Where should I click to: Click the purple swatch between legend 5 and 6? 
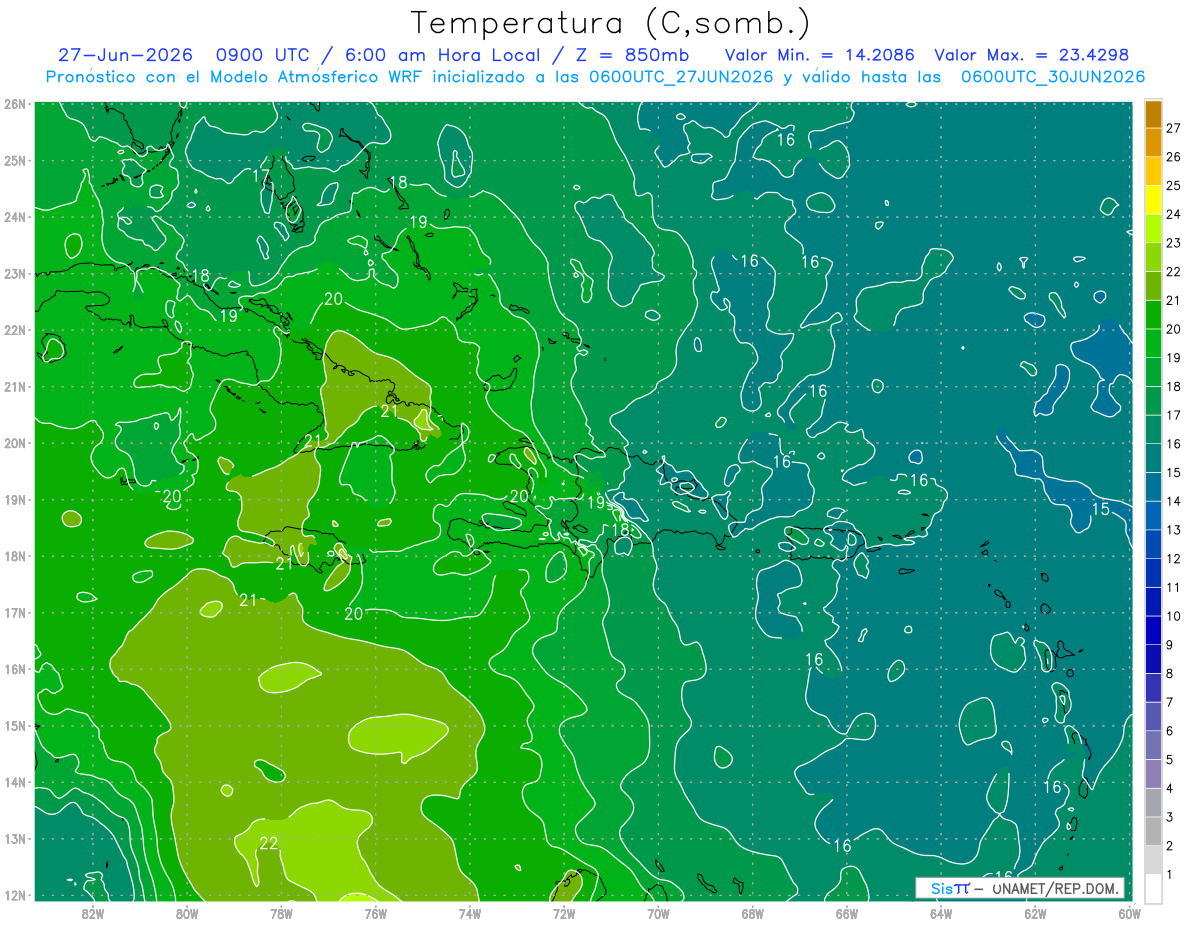[1153, 745]
